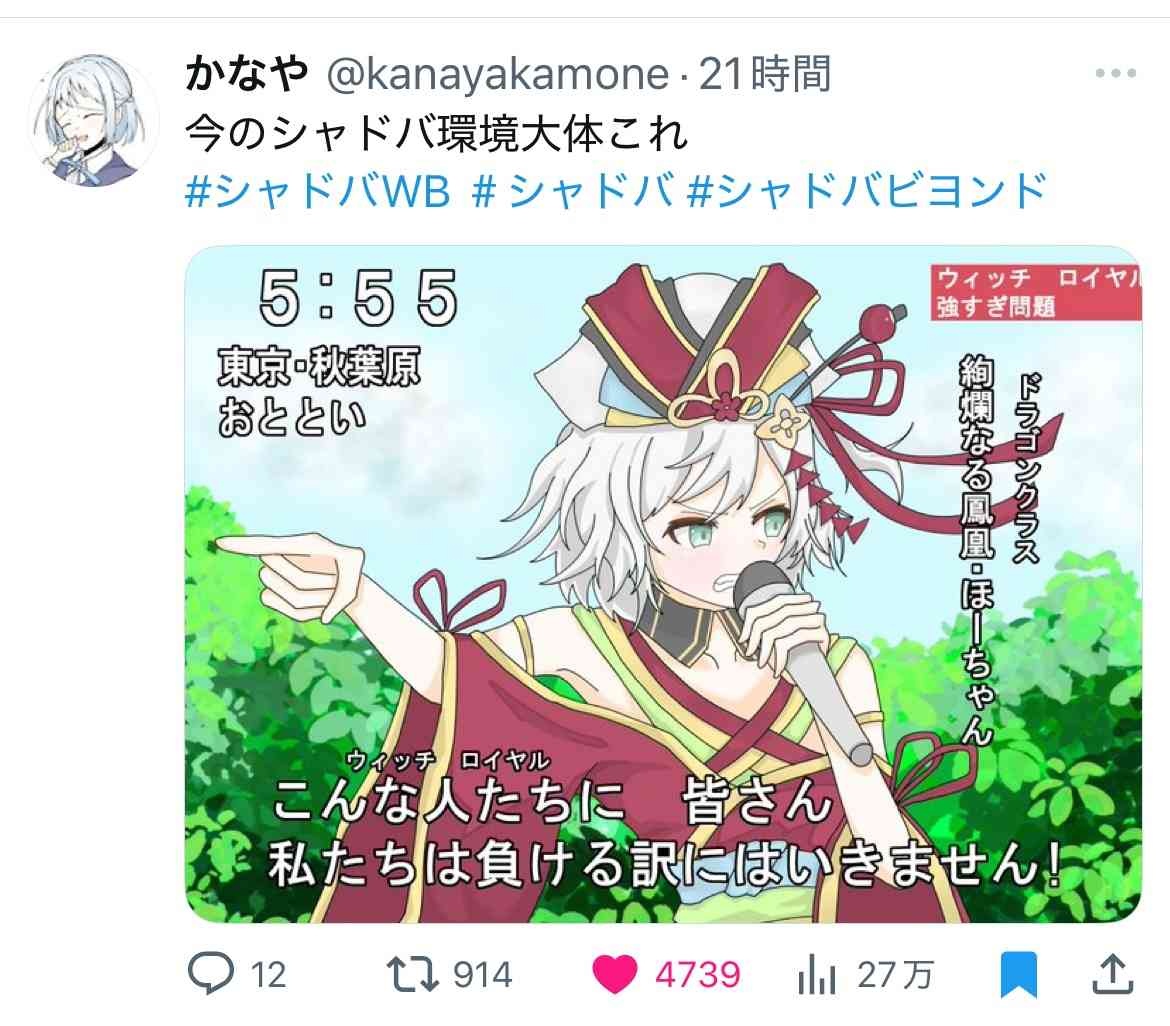Screen dimensions: 1170x1026
Task: Open the three-dot more options menu
Action: click(1116, 73)
